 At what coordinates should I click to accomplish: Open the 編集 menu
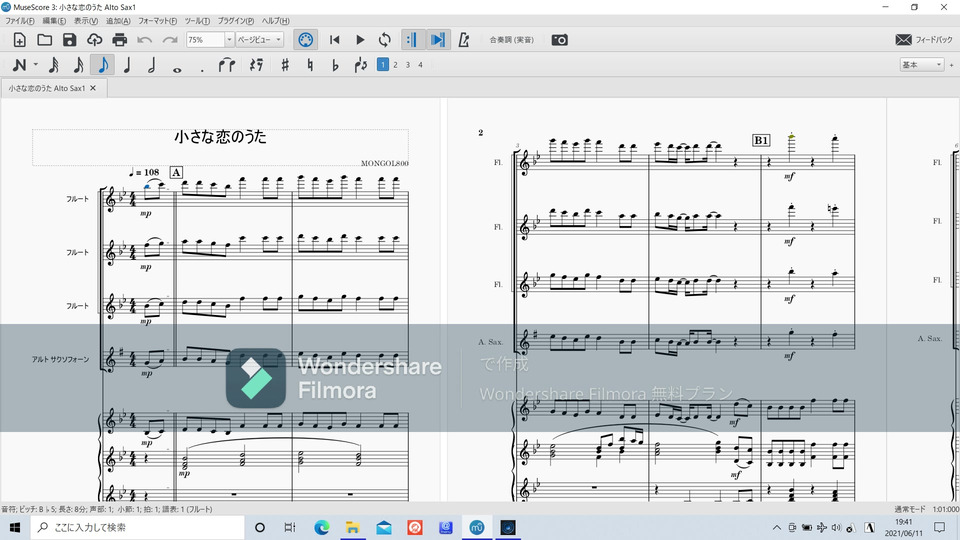point(54,21)
